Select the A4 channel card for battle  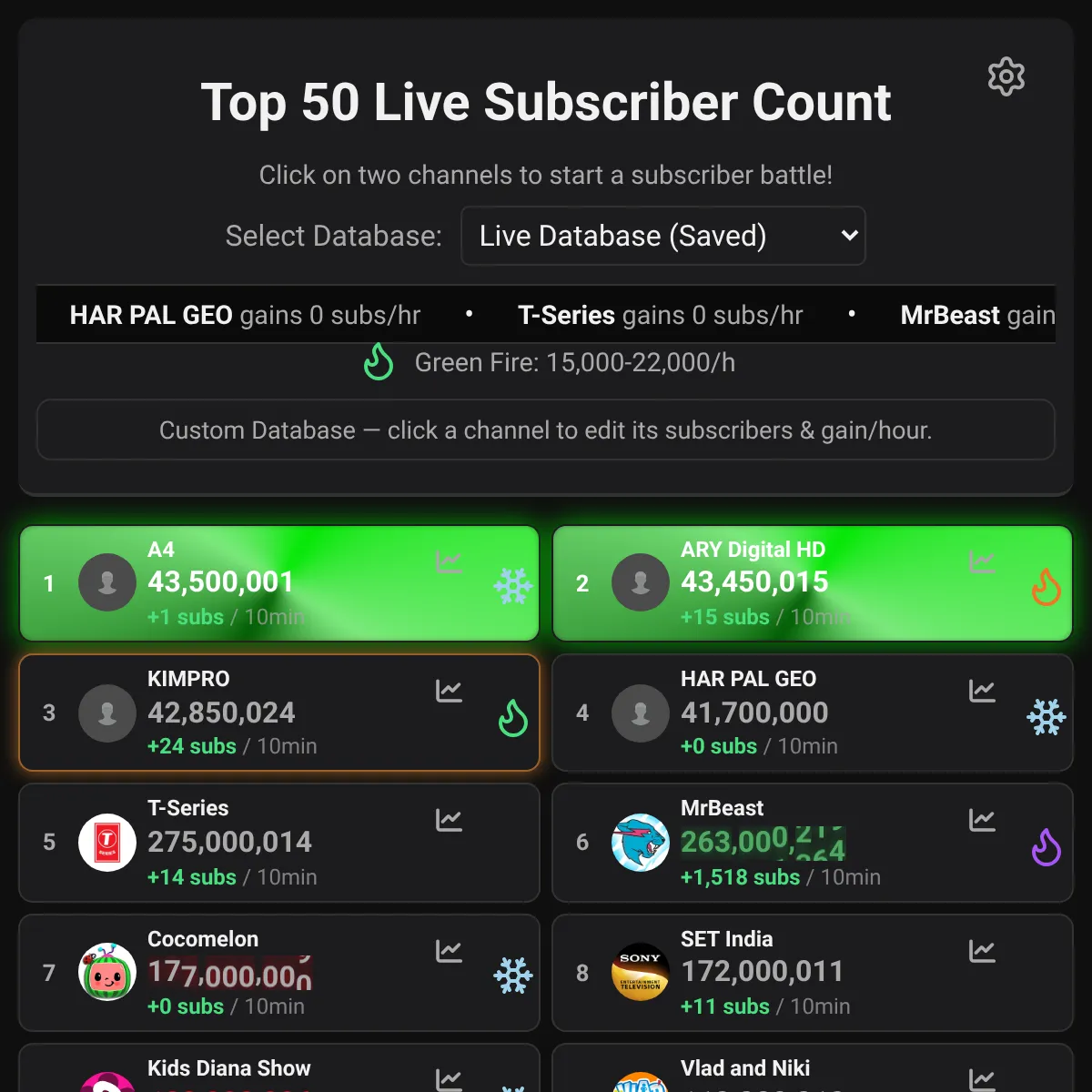click(279, 583)
